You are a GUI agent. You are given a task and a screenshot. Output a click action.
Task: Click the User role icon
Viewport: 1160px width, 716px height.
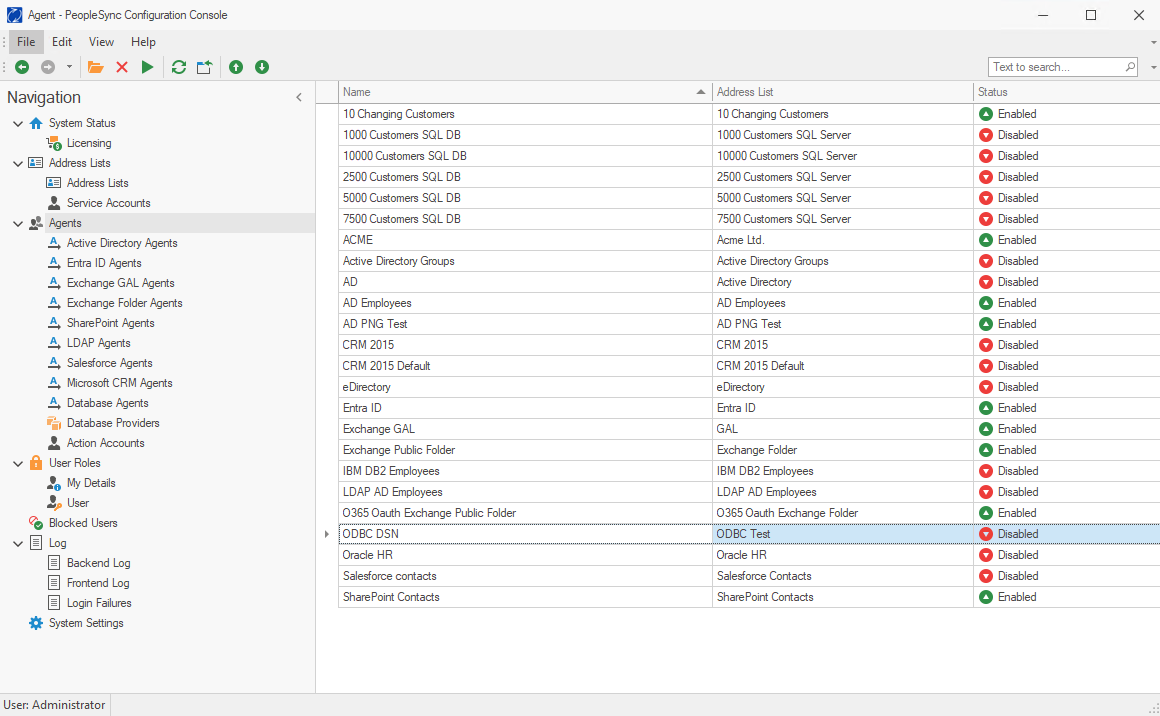pos(54,503)
